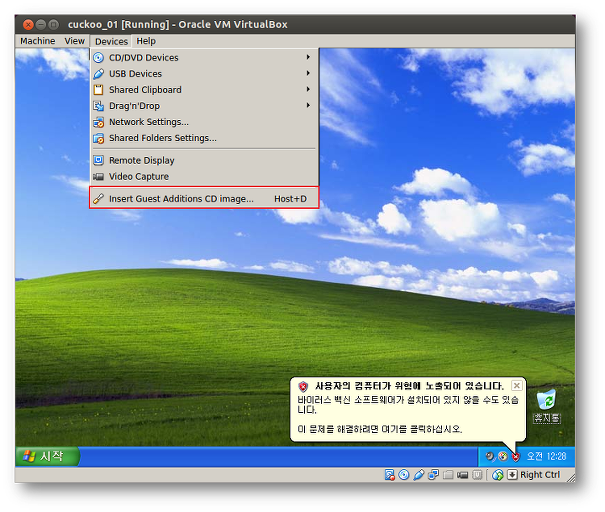Click the keyboard capture arrow icon
Image resolution: width=605 pixels, height=512 pixels.
tap(512, 475)
